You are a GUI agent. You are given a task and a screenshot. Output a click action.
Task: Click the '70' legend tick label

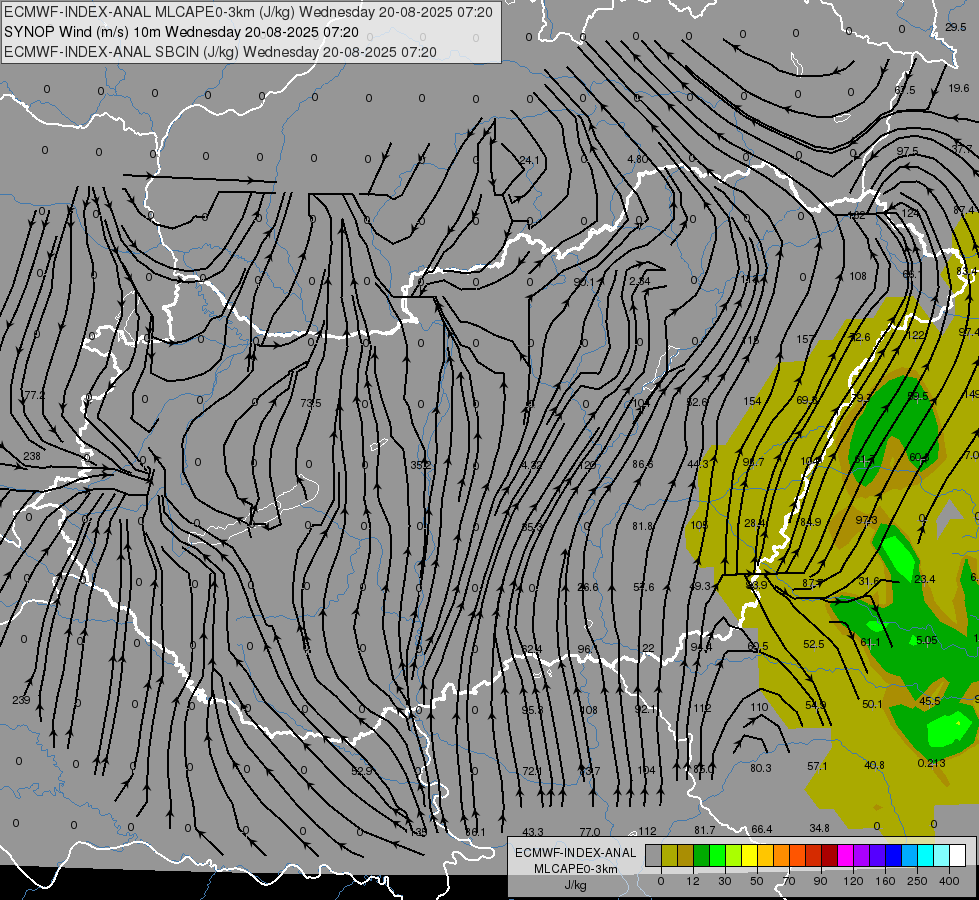(789, 881)
